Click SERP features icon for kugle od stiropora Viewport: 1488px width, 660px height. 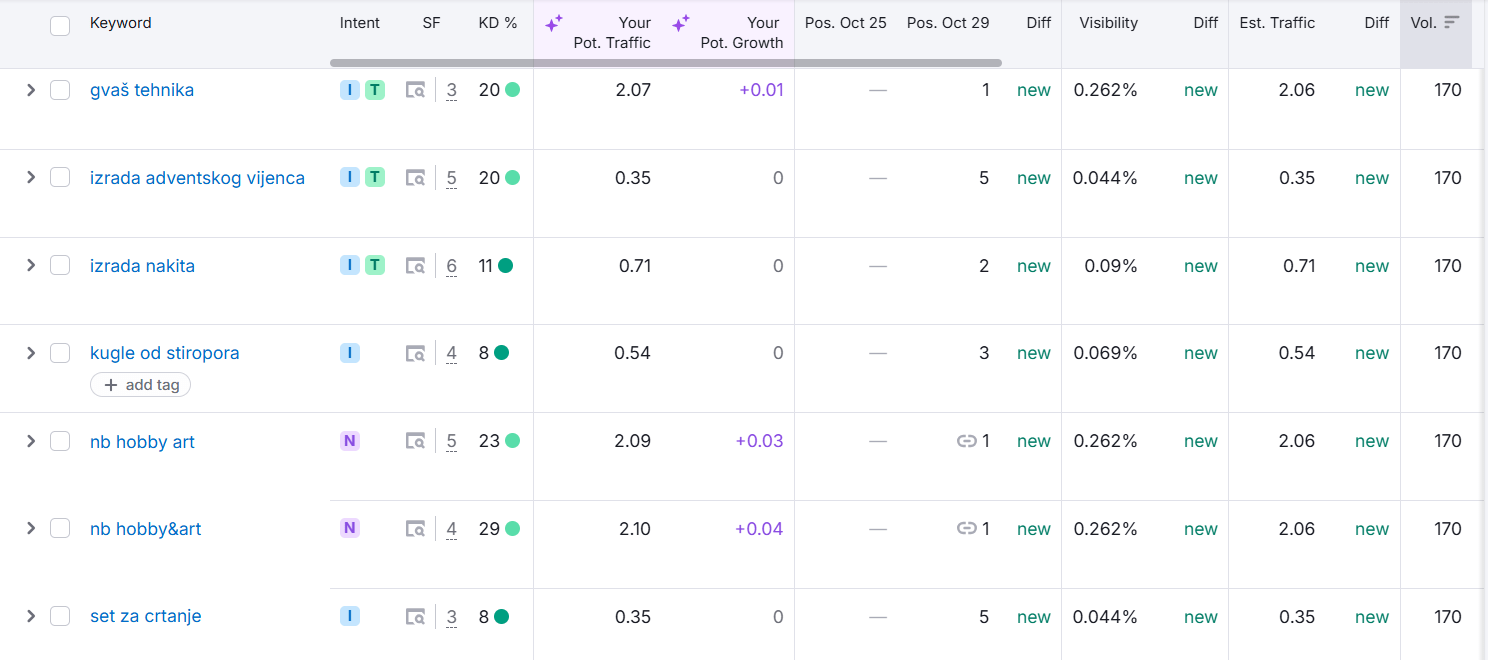[415, 353]
